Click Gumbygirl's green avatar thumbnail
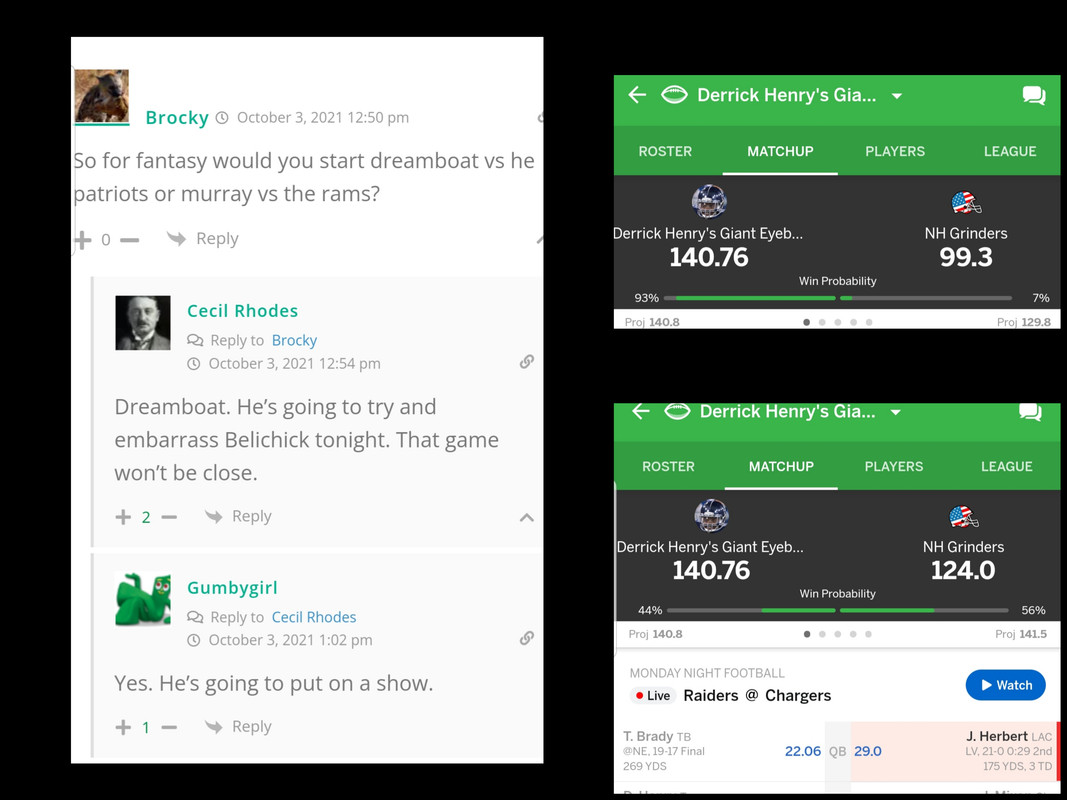Viewport: 1067px width, 800px height. (x=143, y=599)
